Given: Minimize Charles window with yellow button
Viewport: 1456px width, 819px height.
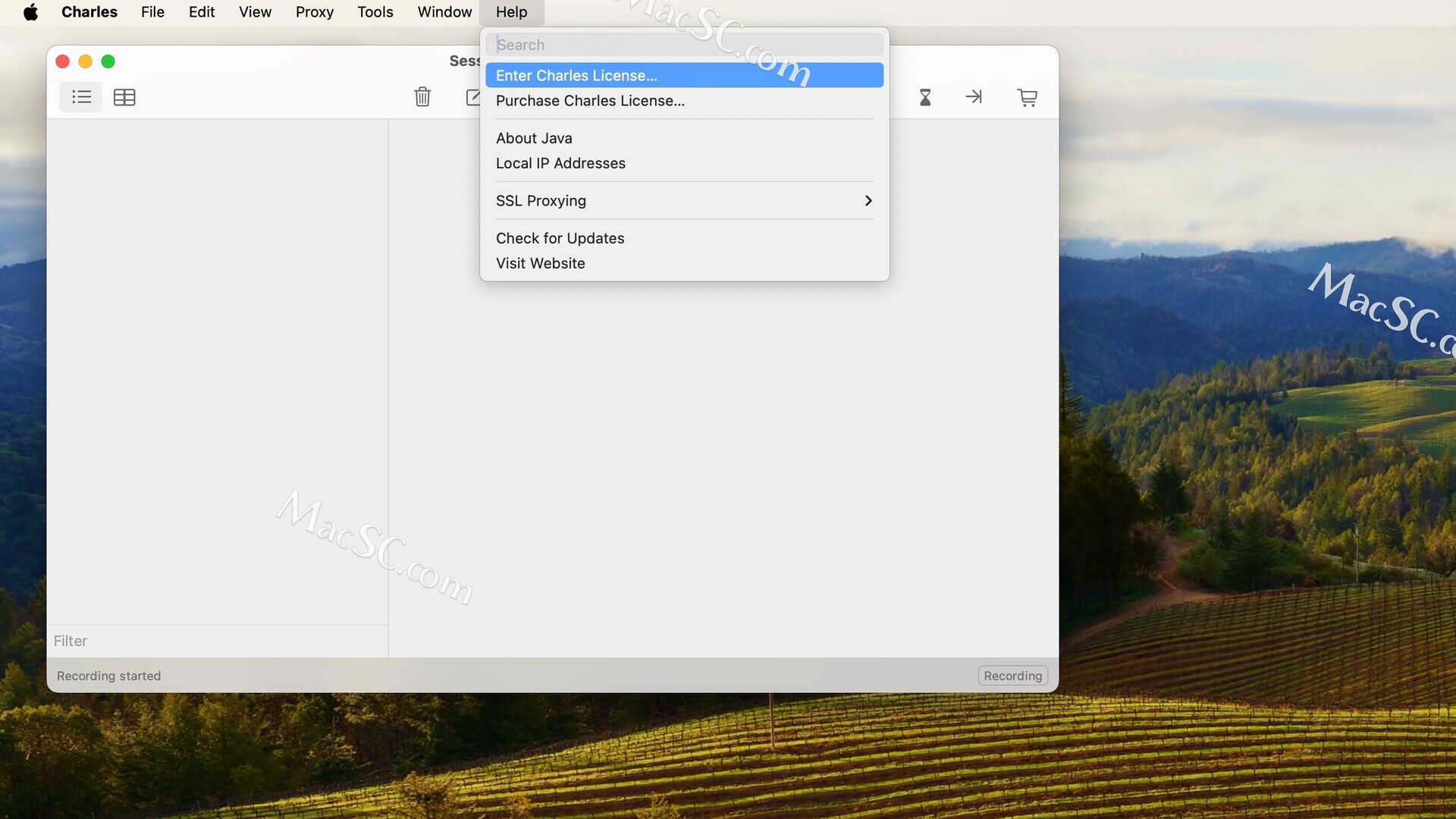Looking at the screenshot, I should tap(86, 61).
